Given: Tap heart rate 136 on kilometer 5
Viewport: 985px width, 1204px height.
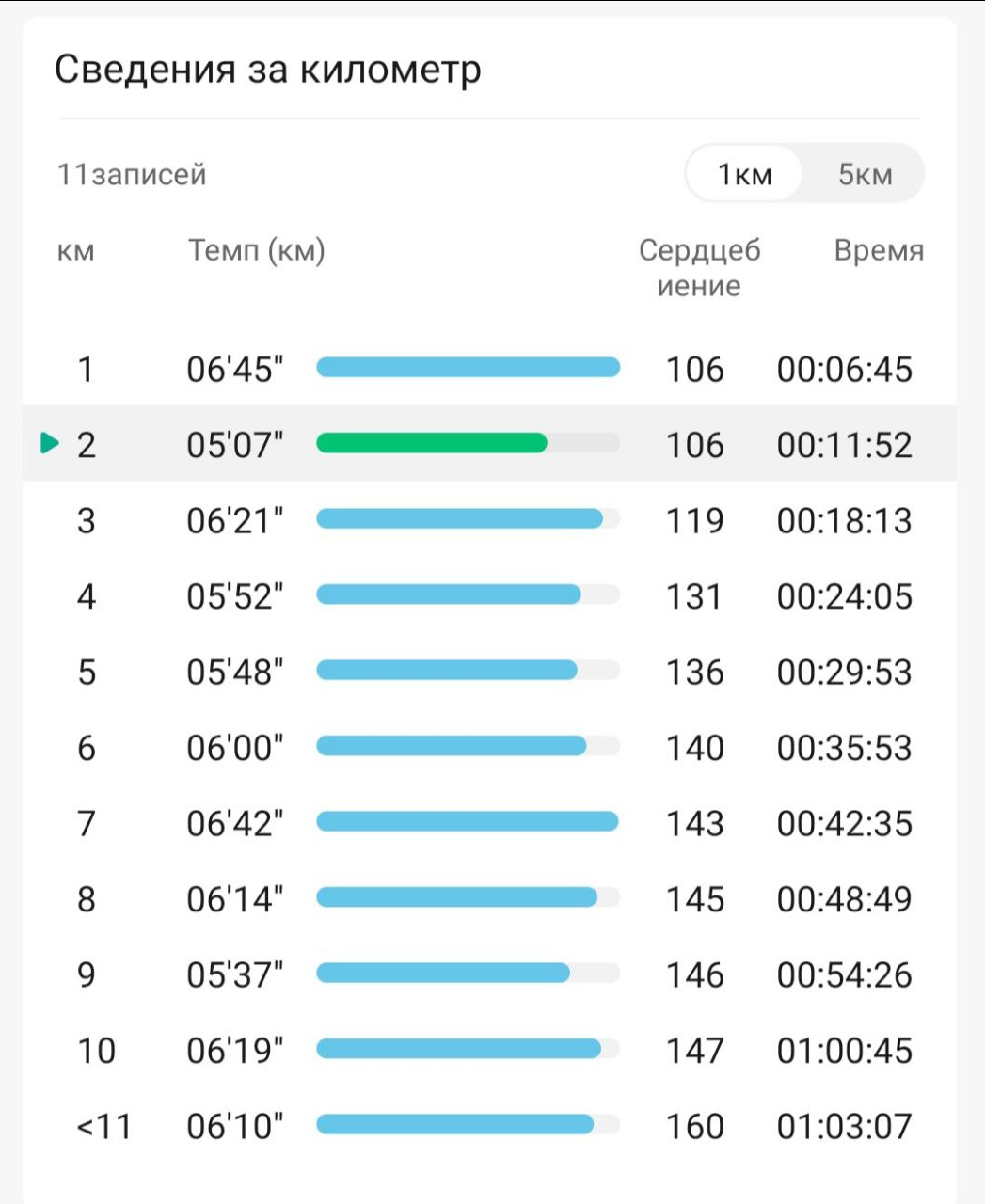Looking at the screenshot, I should [694, 672].
